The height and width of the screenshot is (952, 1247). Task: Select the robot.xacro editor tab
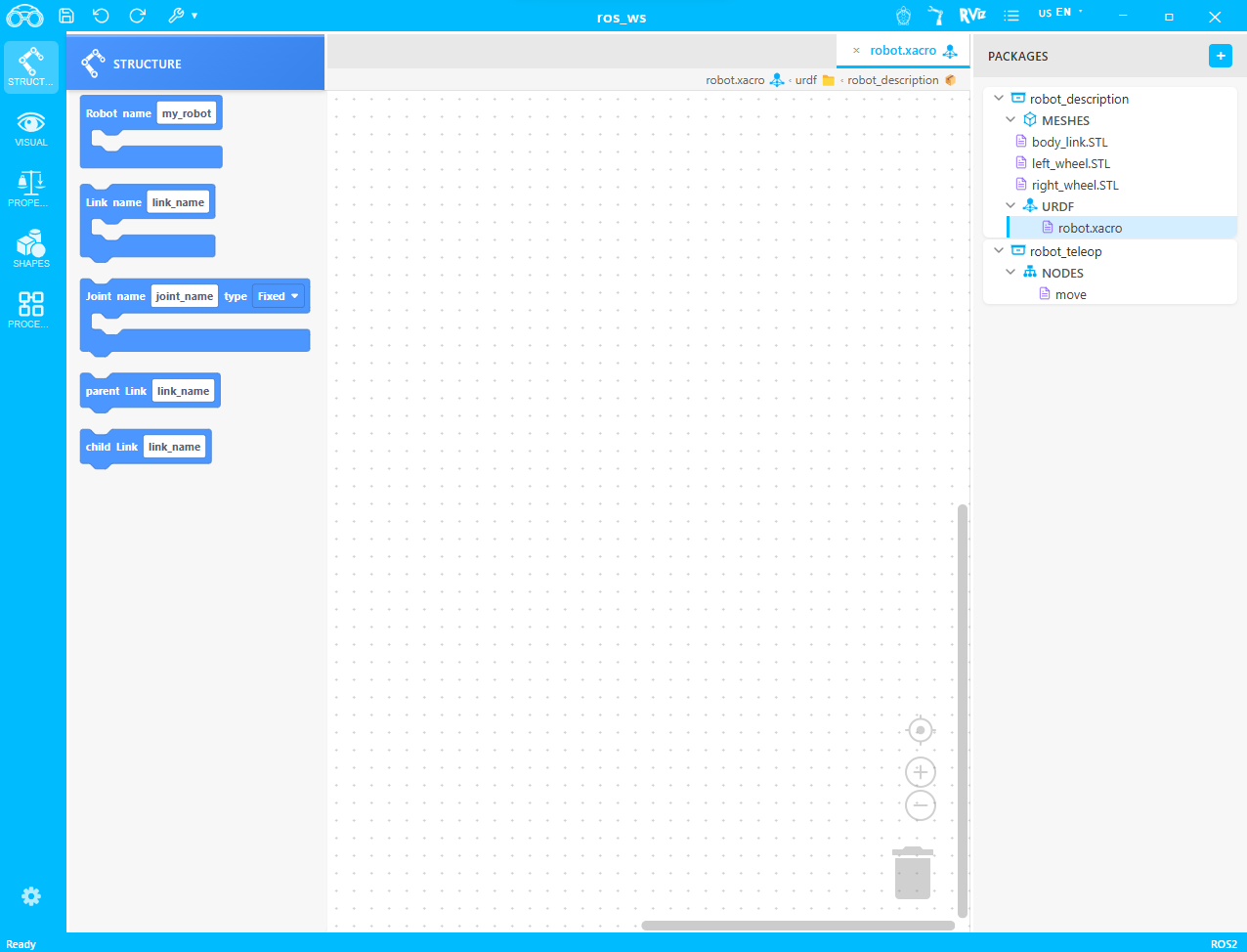[x=901, y=50]
